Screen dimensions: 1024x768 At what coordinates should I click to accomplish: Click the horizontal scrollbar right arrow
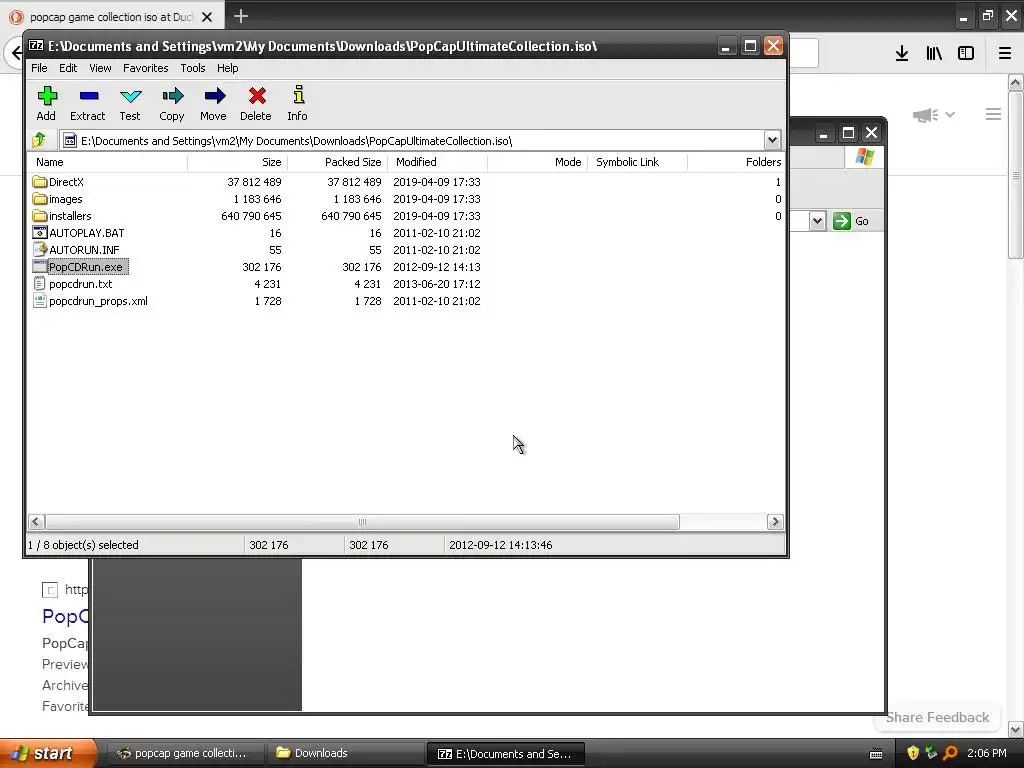point(775,521)
